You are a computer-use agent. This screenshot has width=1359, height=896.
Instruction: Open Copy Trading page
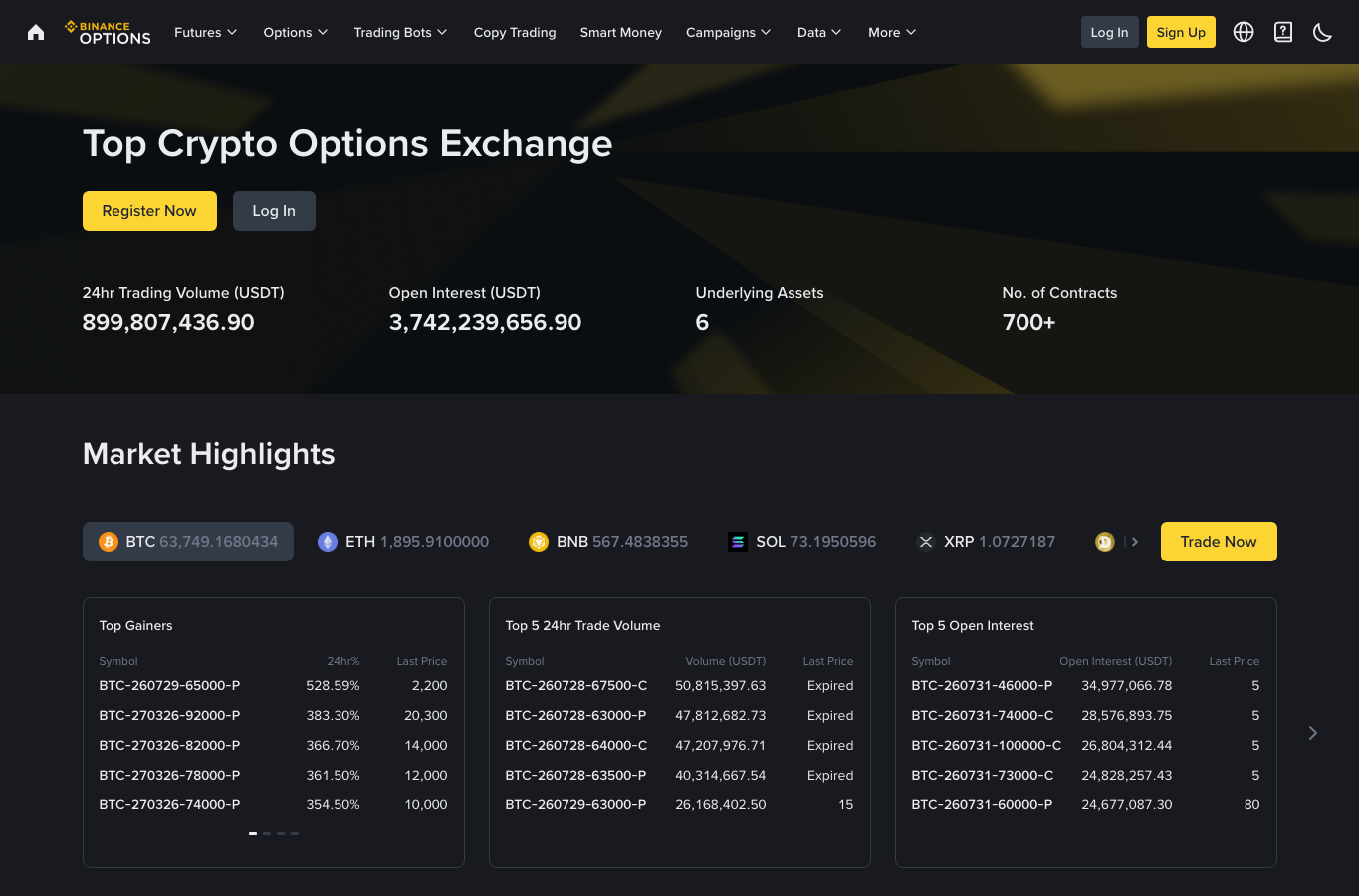coord(515,32)
